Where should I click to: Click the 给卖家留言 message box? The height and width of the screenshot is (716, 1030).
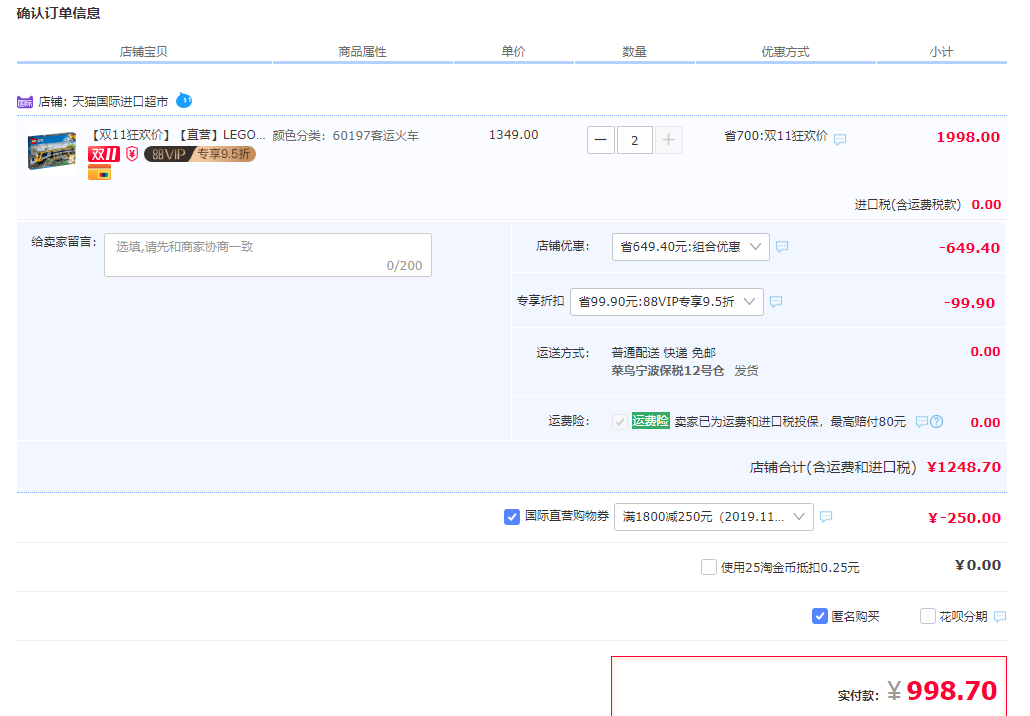(x=268, y=255)
